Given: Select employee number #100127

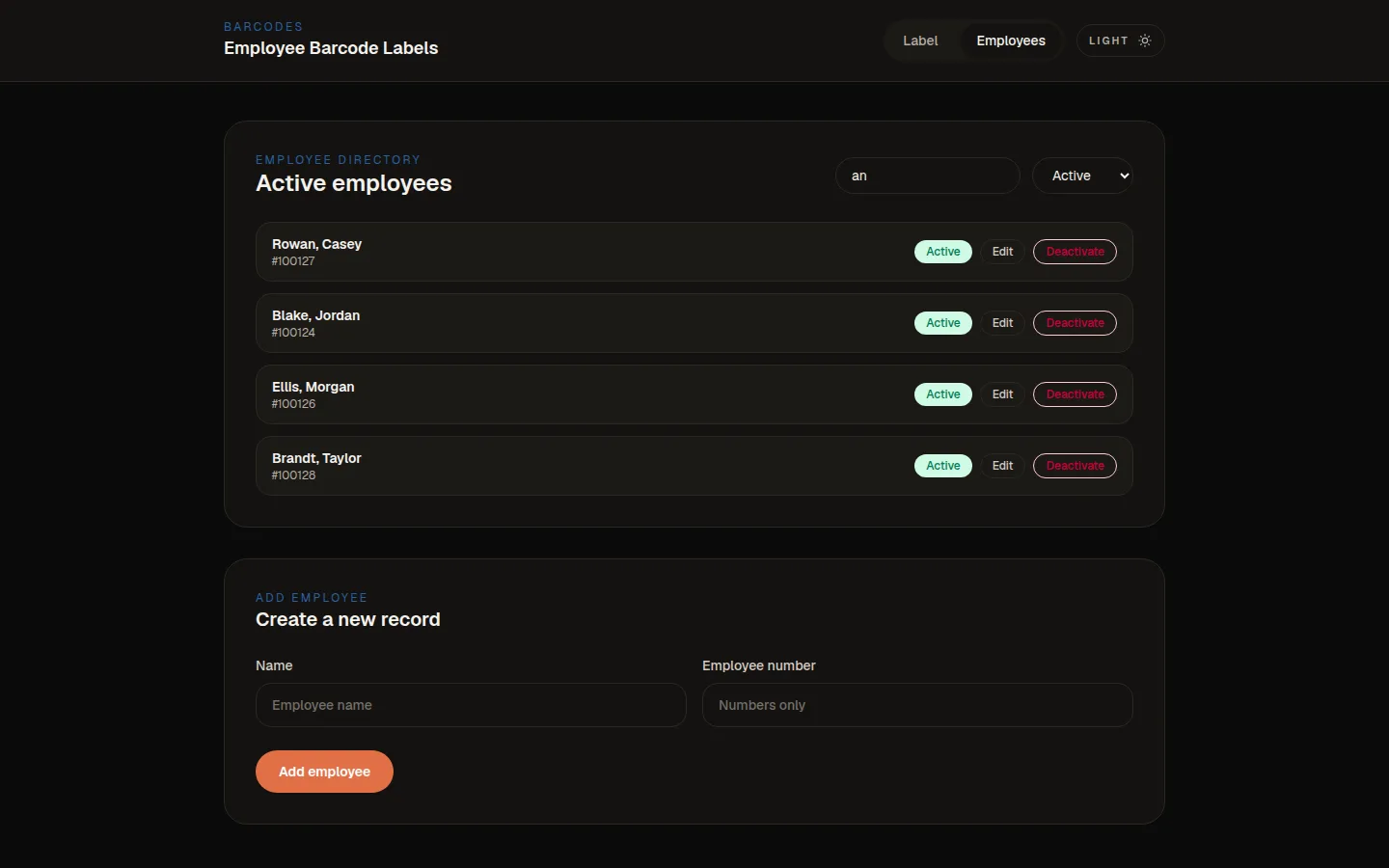Looking at the screenshot, I should [293, 261].
